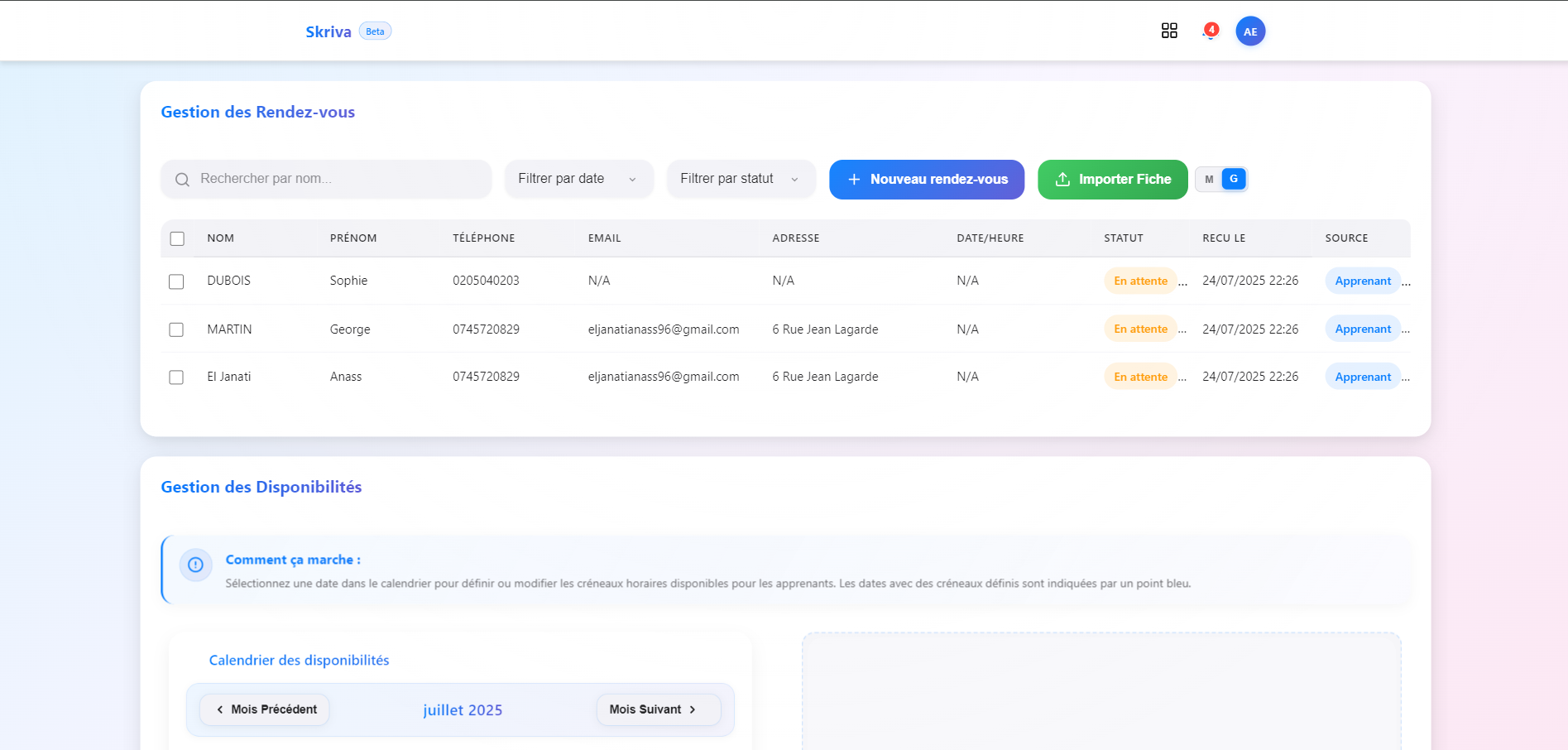
Task: Click phone number 0205040203
Action: 486,281
